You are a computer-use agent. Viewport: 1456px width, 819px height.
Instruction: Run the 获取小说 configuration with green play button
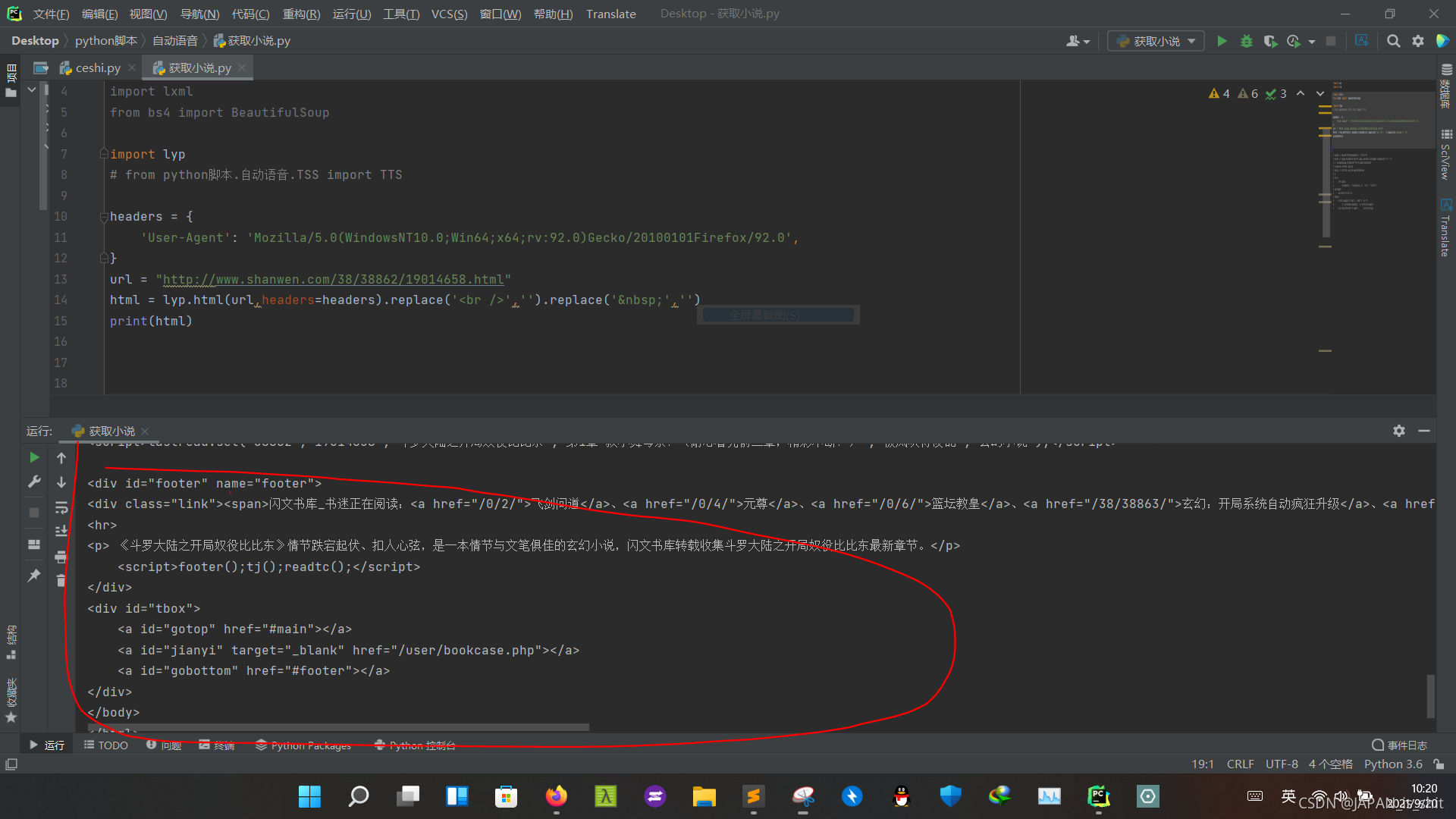coord(1222,41)
